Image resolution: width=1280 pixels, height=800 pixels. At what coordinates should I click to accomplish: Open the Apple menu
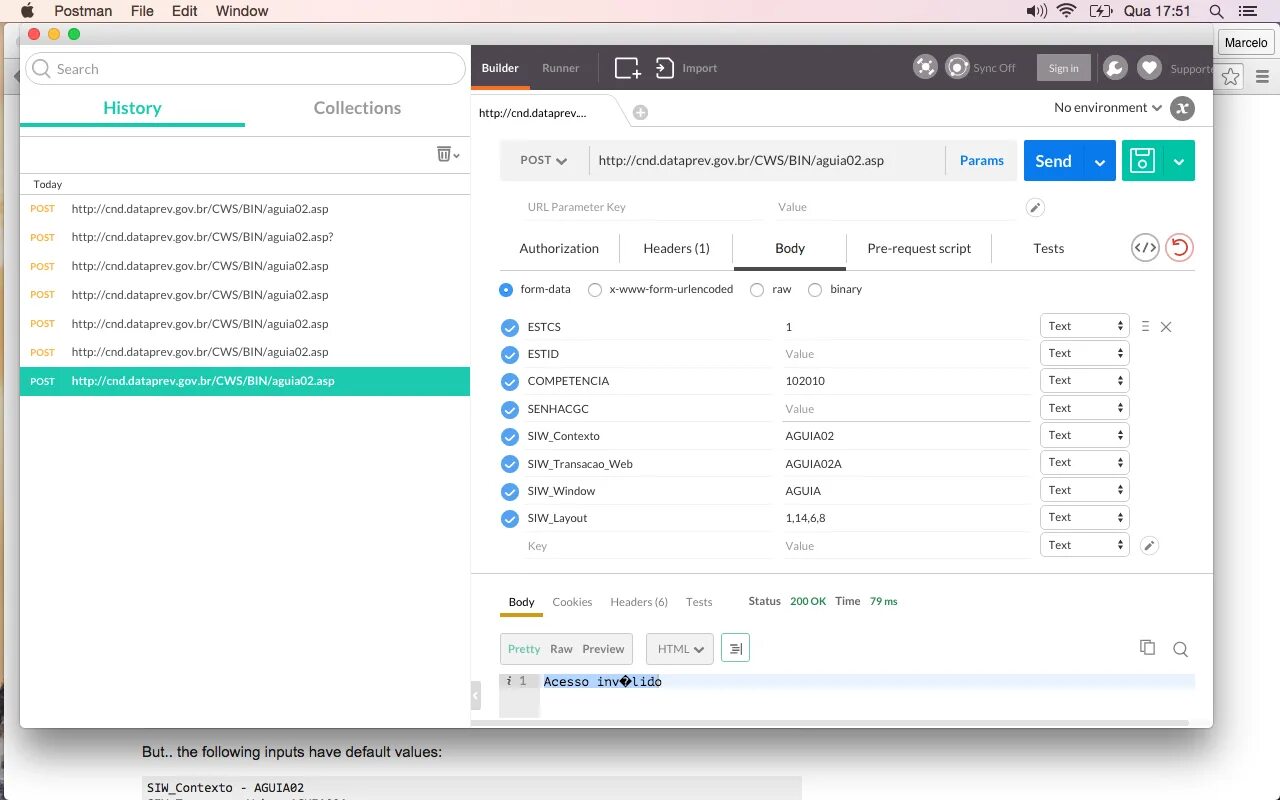(27, 11)
